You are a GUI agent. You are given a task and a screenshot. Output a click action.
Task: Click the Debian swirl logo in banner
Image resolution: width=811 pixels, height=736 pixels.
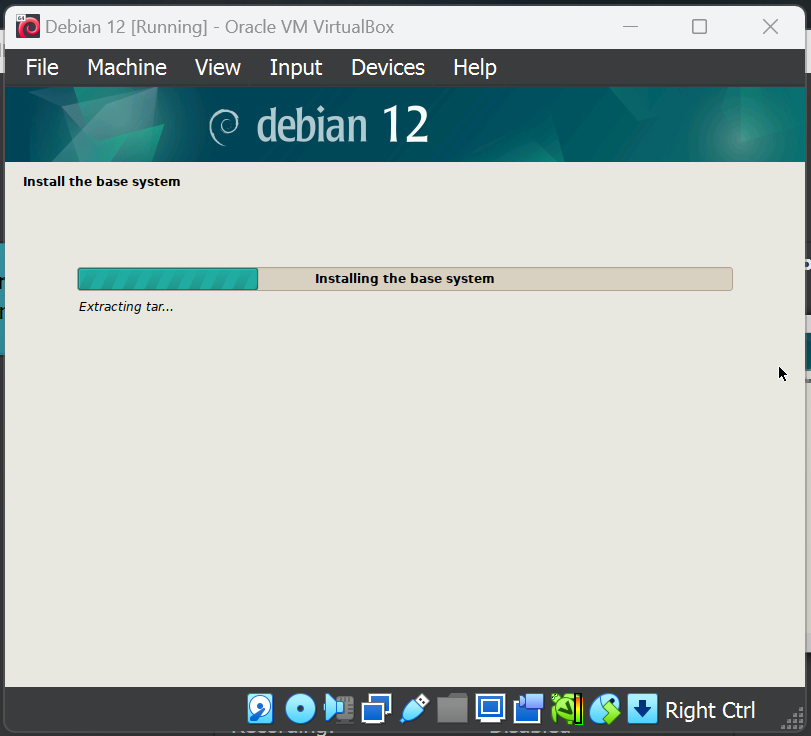click(224, 126)
